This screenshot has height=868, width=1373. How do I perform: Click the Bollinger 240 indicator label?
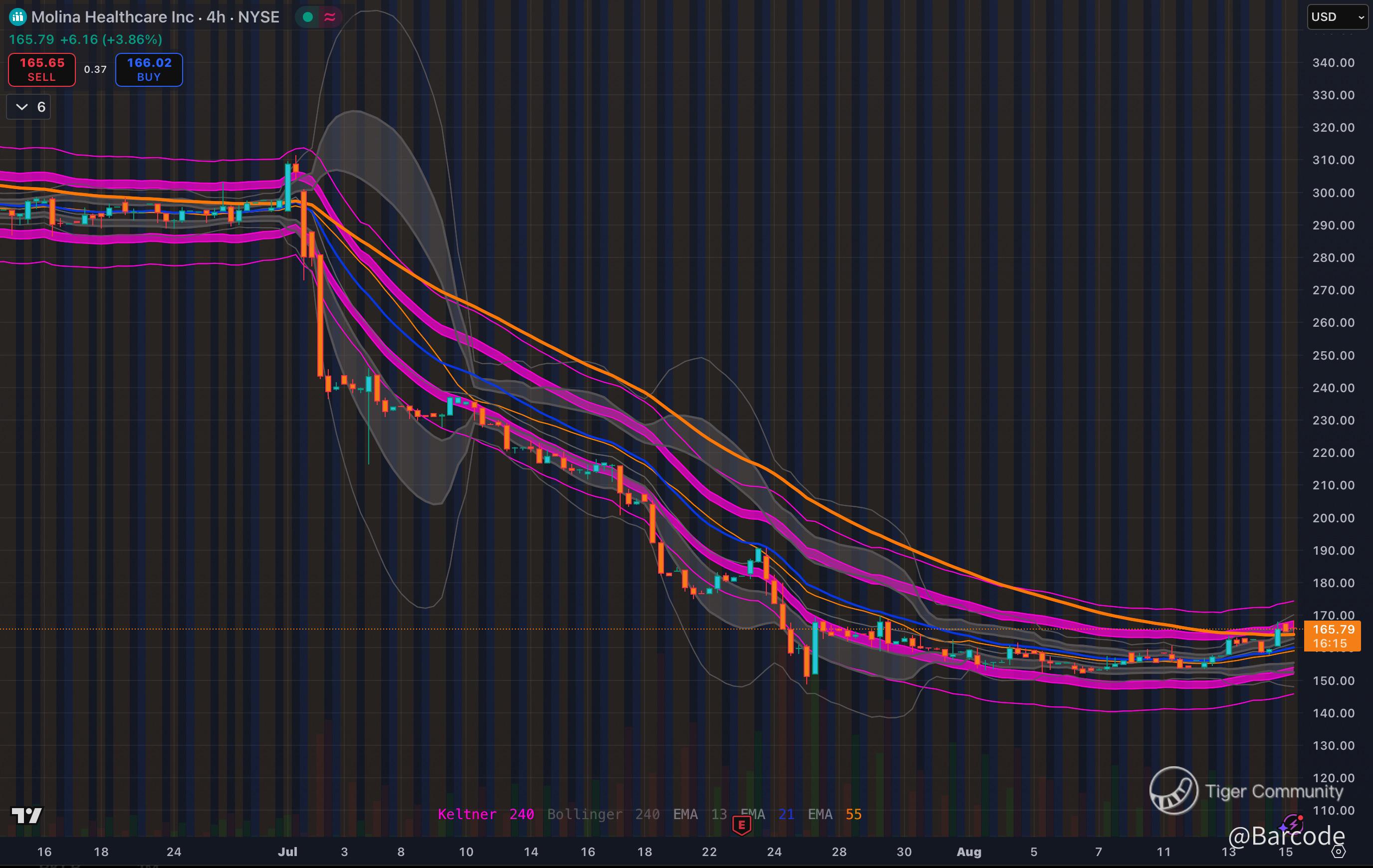tap(603, 814)
